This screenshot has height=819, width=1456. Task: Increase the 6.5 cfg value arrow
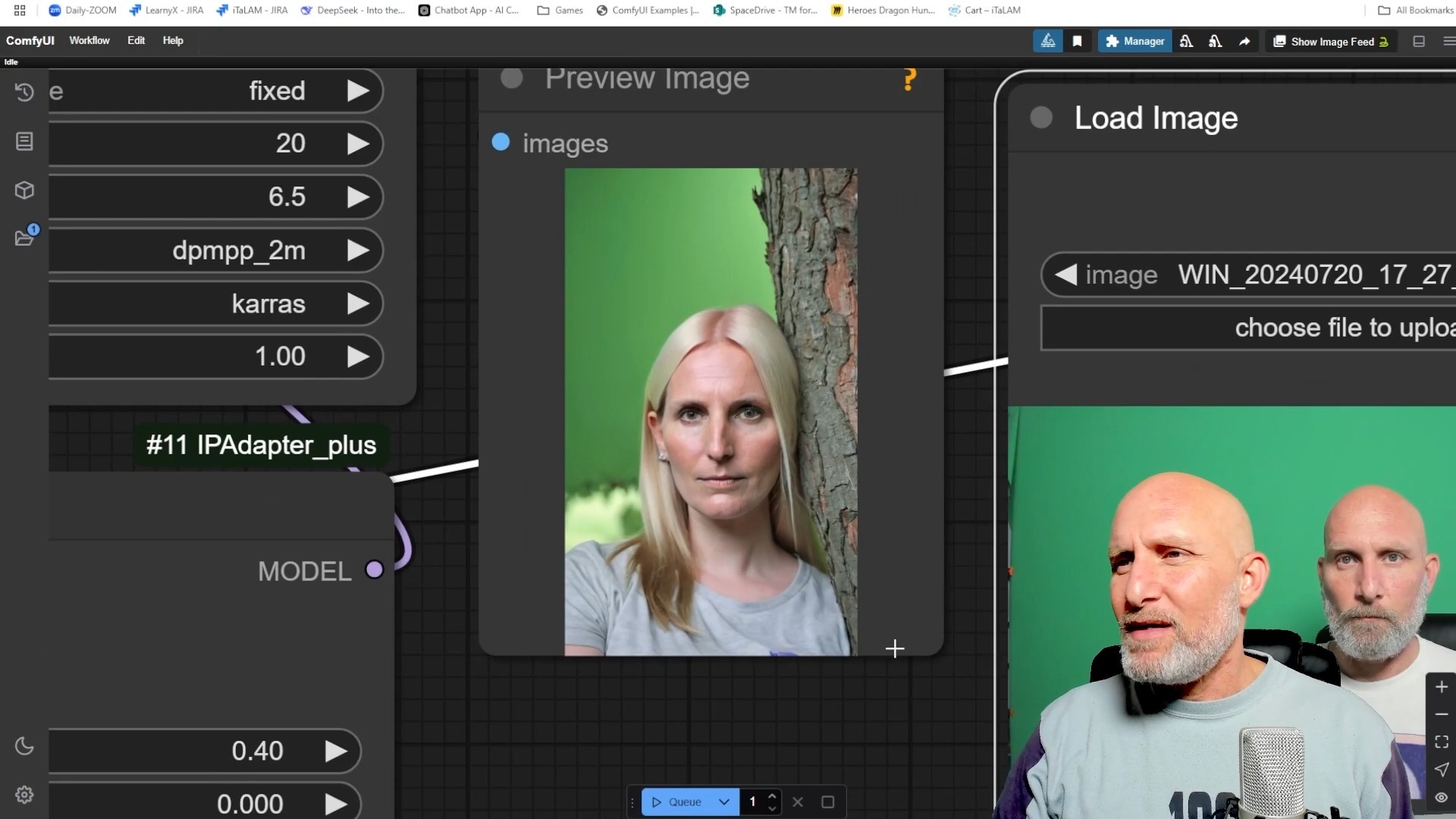click(358, 197)
